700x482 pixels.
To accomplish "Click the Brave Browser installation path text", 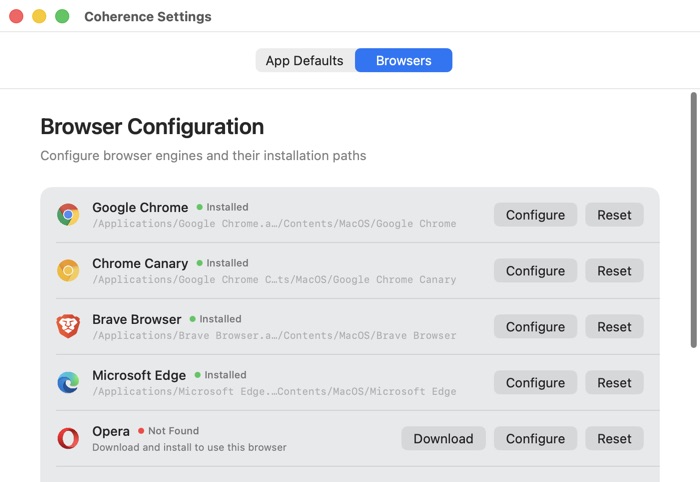I will click(x=274, y=335).
